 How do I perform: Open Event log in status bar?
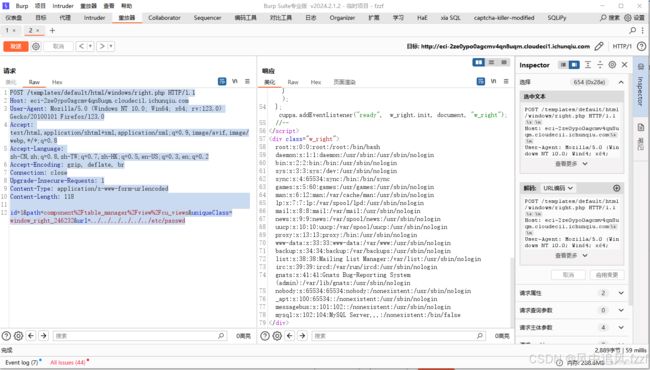click(22, 363)
